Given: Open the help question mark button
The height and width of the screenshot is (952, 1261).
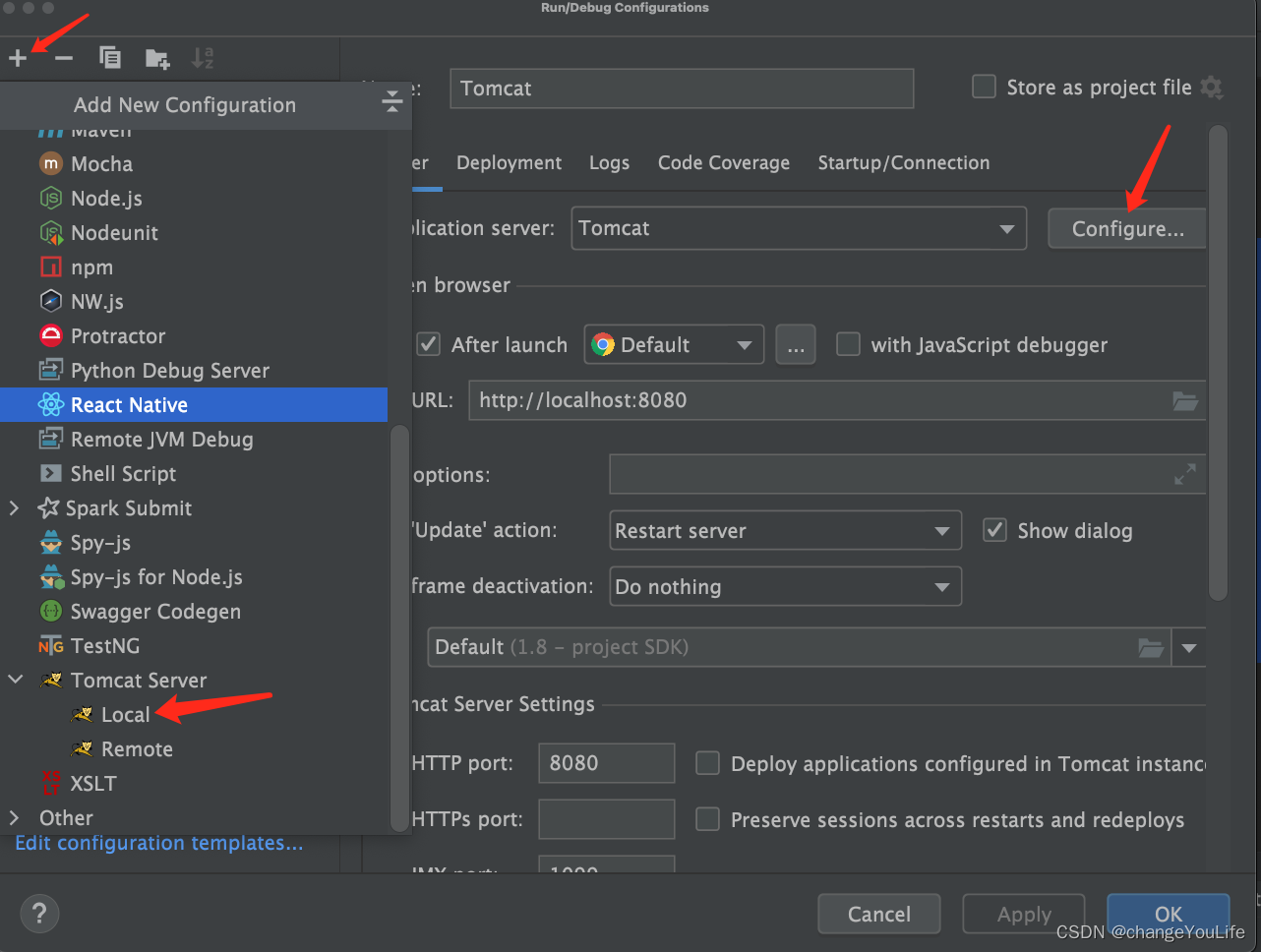Looking at the screenshot, I should point(39,914).
